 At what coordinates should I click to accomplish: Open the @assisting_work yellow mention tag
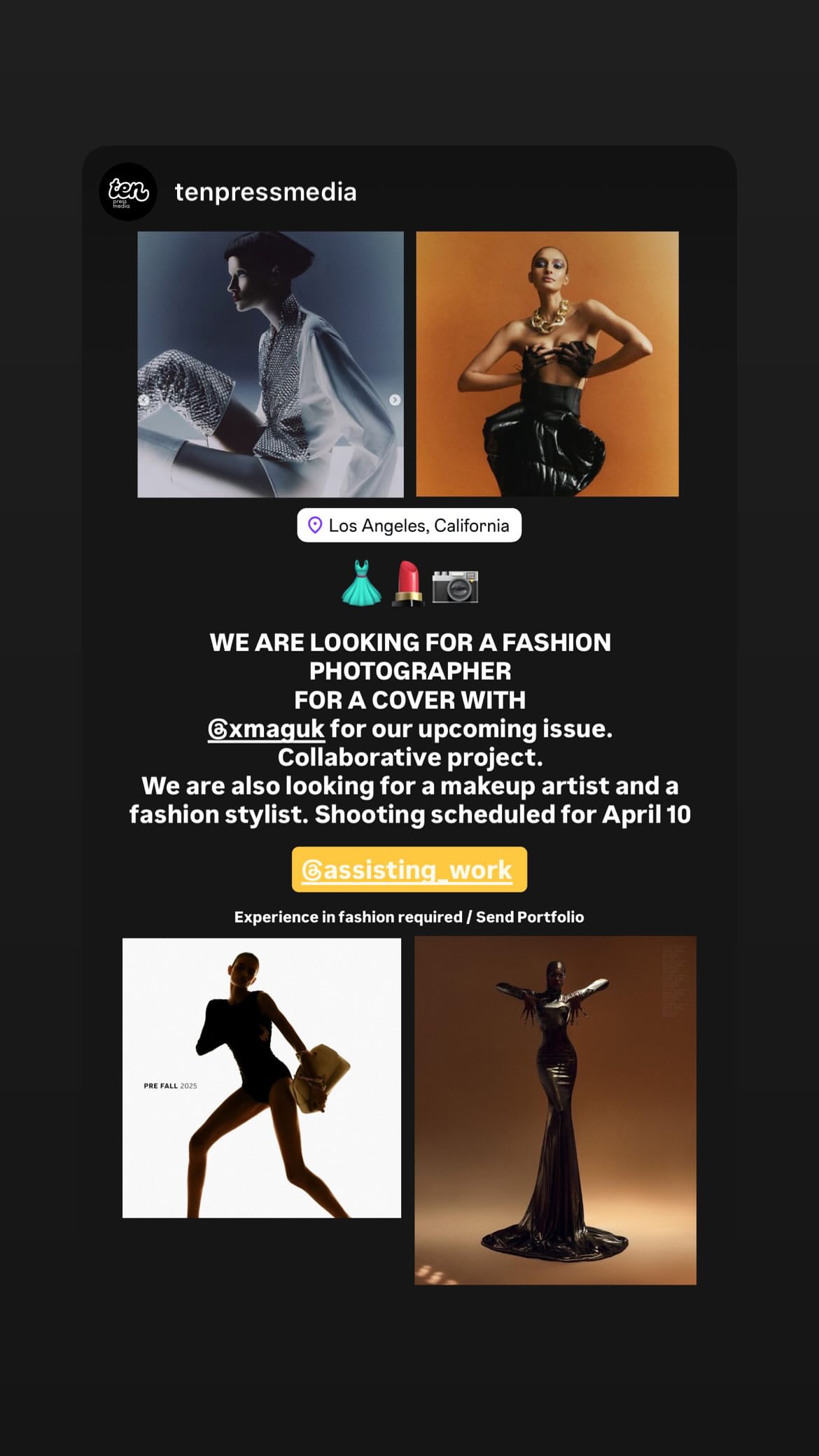click(409, 869)
